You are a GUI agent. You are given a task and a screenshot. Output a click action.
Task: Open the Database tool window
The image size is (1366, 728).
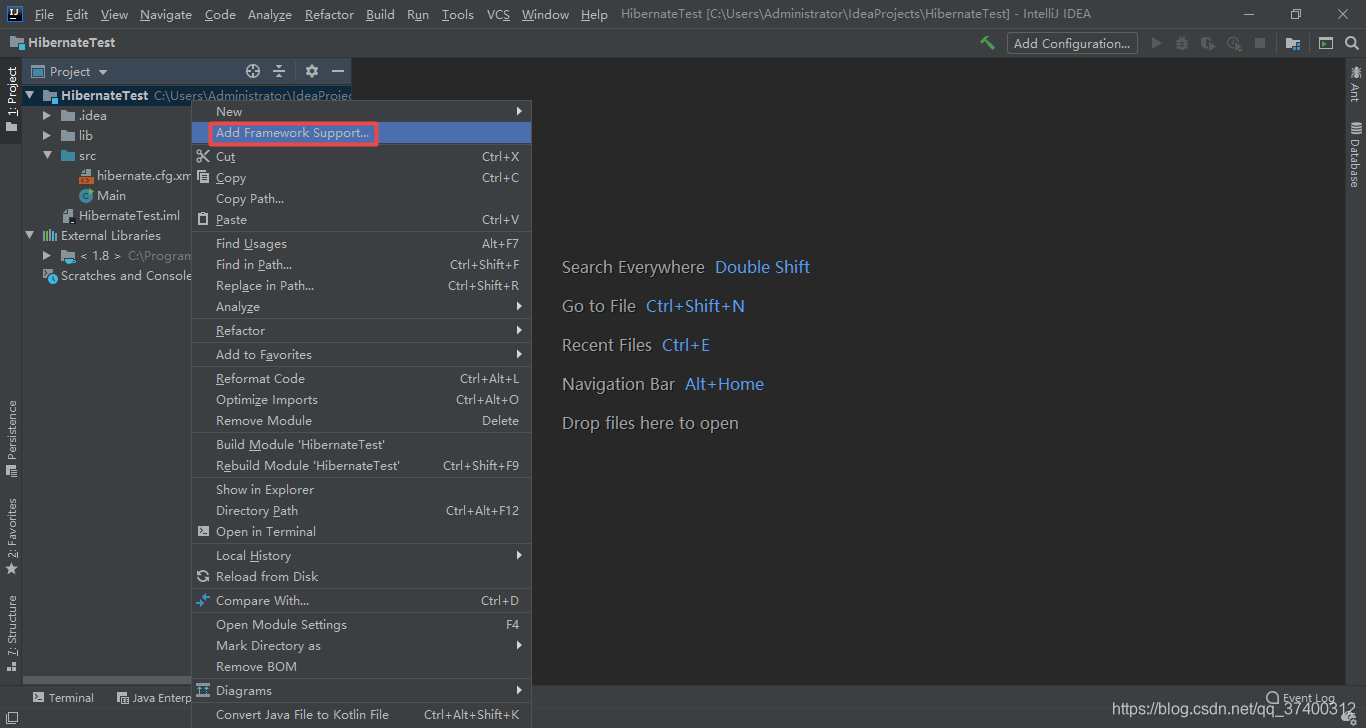tap(1356, 154)
